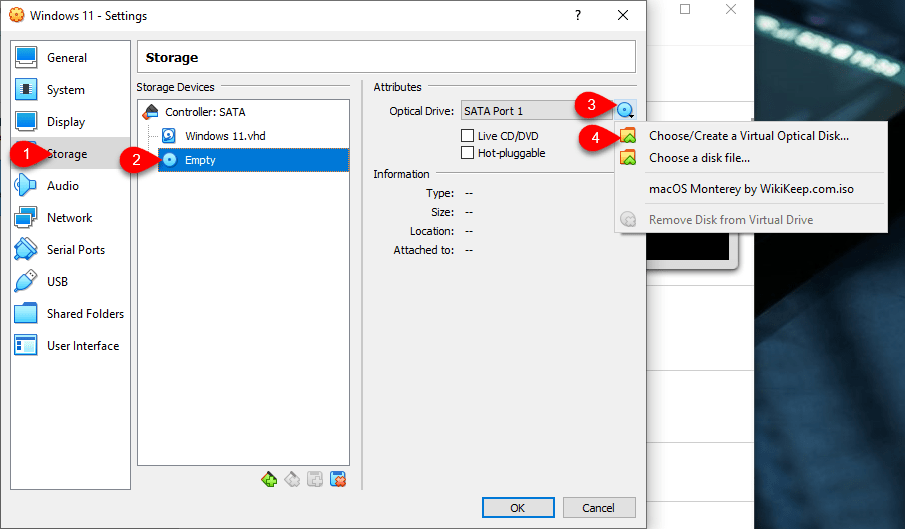
Task: Confirm settings with the OK button
Action: tap(518, 508)
